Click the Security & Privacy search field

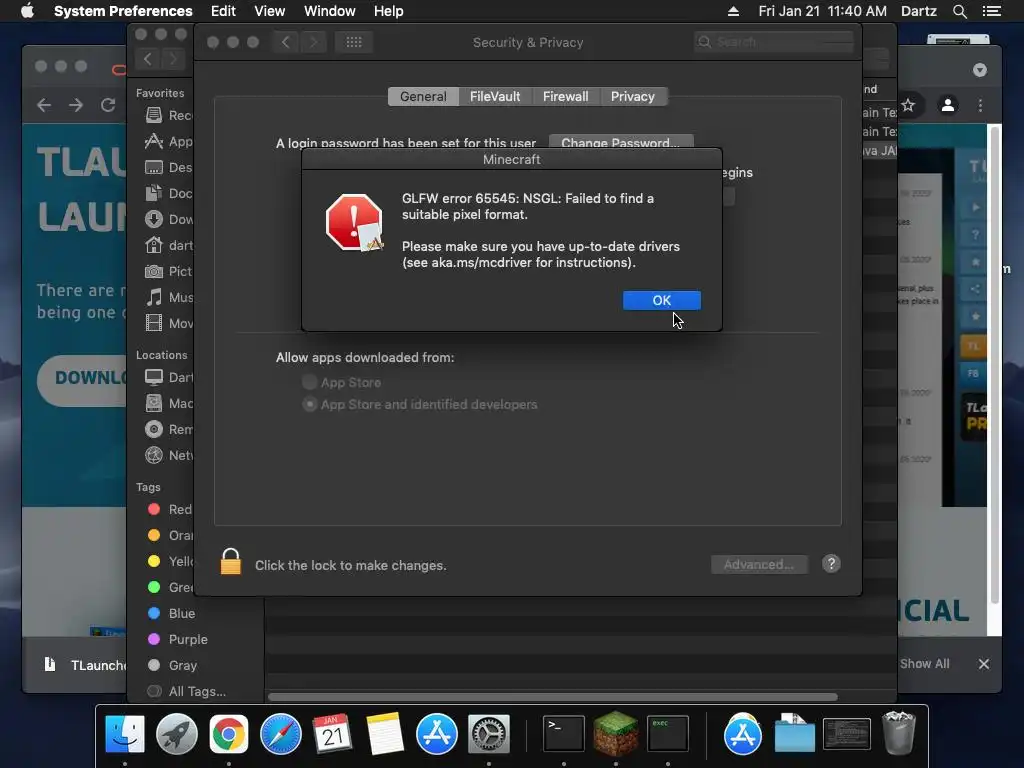click(x=774, y=42)
